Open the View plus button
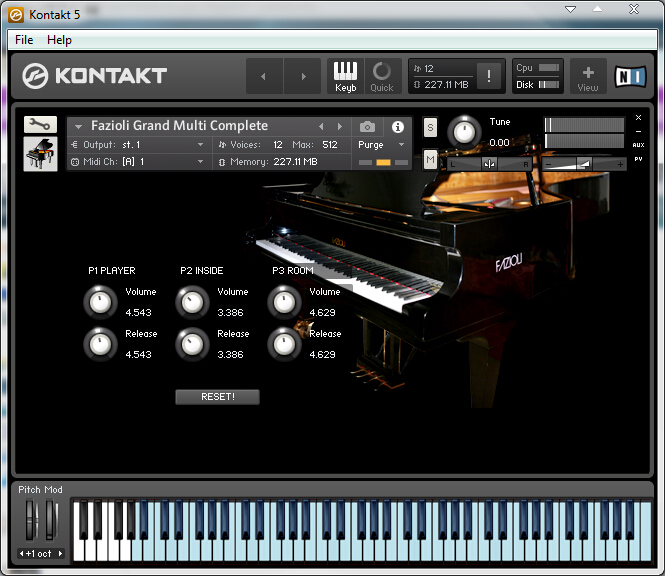665x576 pixels. point(587,76)
